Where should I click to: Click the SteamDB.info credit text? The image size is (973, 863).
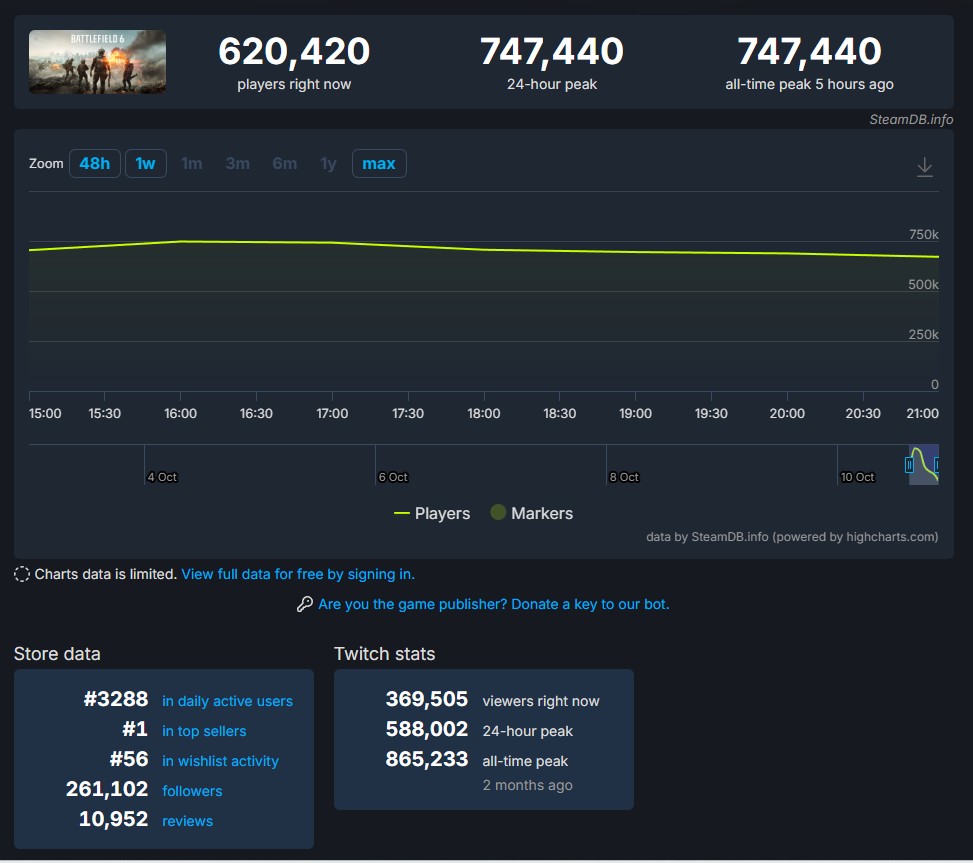click(911, 120)
